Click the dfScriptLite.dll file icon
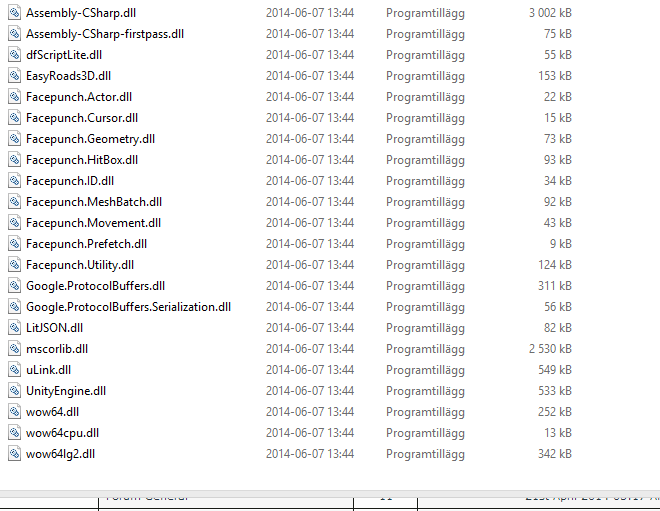Screen dimensions: 660x511 pos(14,55)
